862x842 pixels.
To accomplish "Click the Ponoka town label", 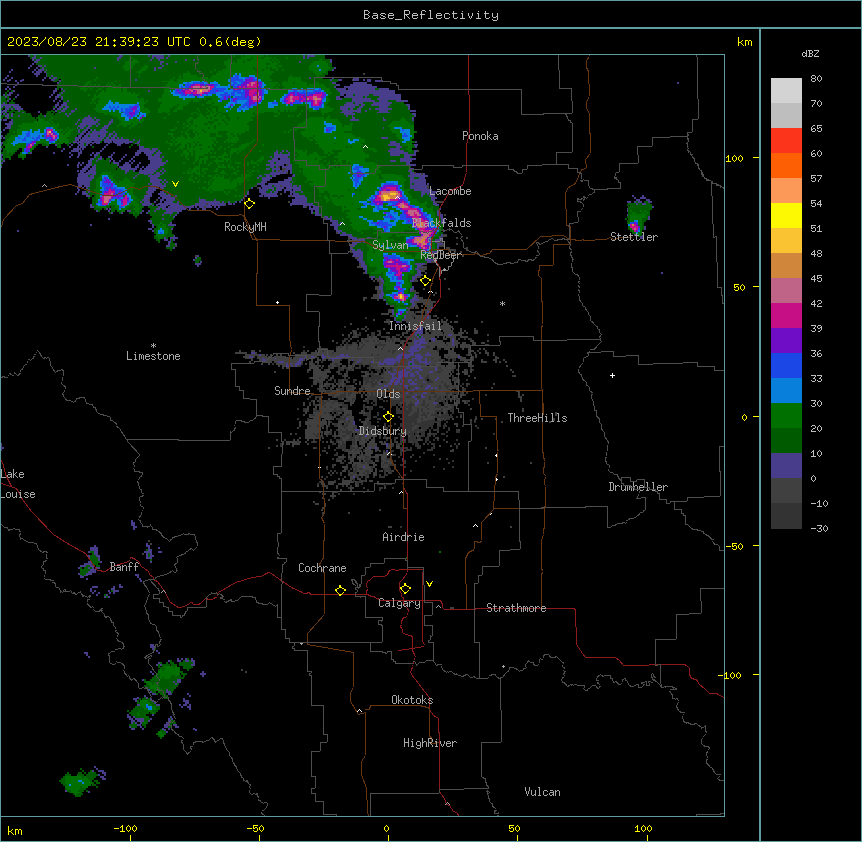I will click(480, 136).
